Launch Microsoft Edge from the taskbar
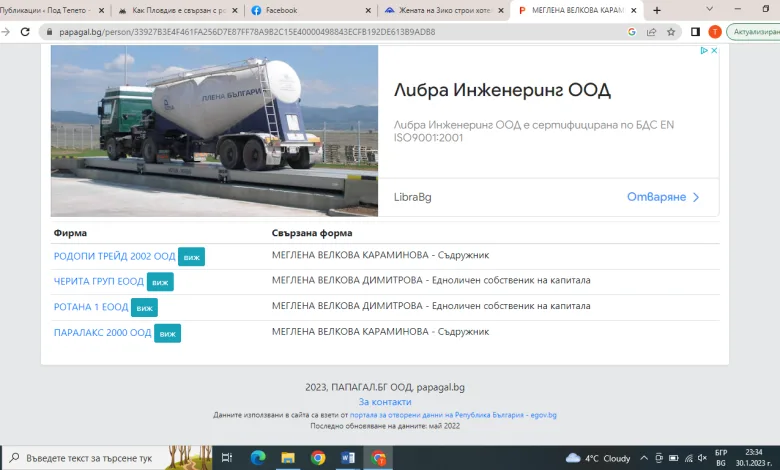Image resolution: width=780 pixels, height=470 pixels. point(258,458)
